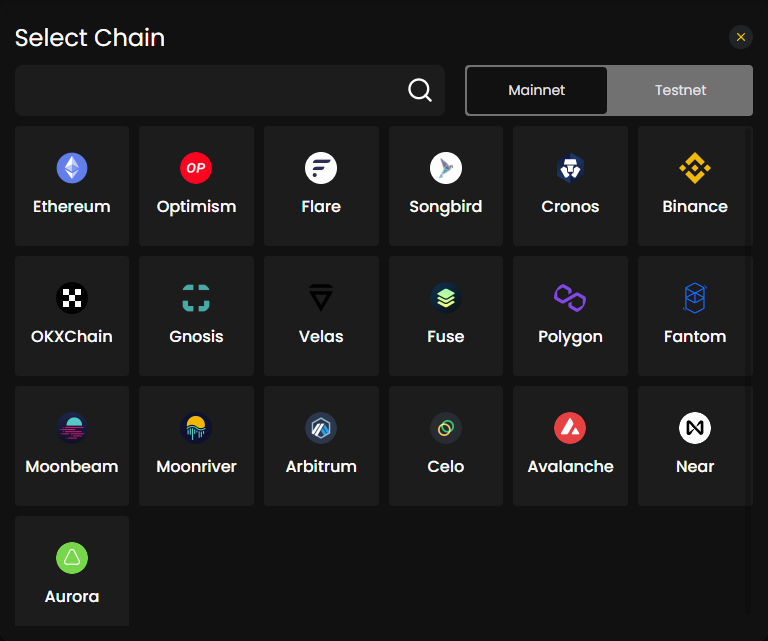This screenshot has width=768, height=641.
Task: Select the Binance chain icon
Action: coord(695,168)
